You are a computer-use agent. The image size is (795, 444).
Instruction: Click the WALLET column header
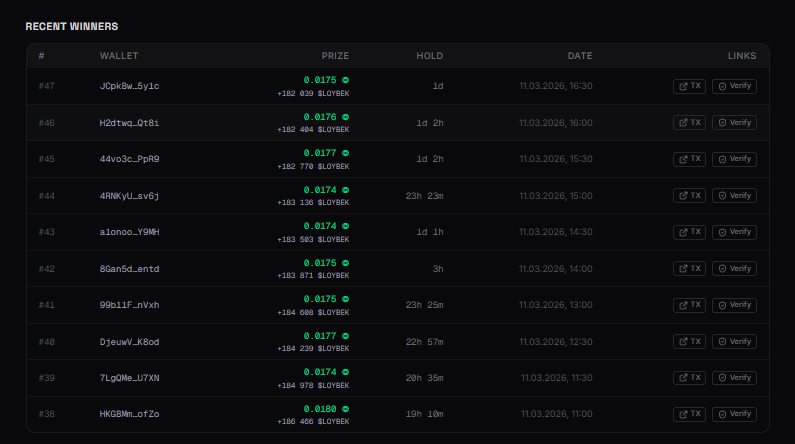[119, 56]
